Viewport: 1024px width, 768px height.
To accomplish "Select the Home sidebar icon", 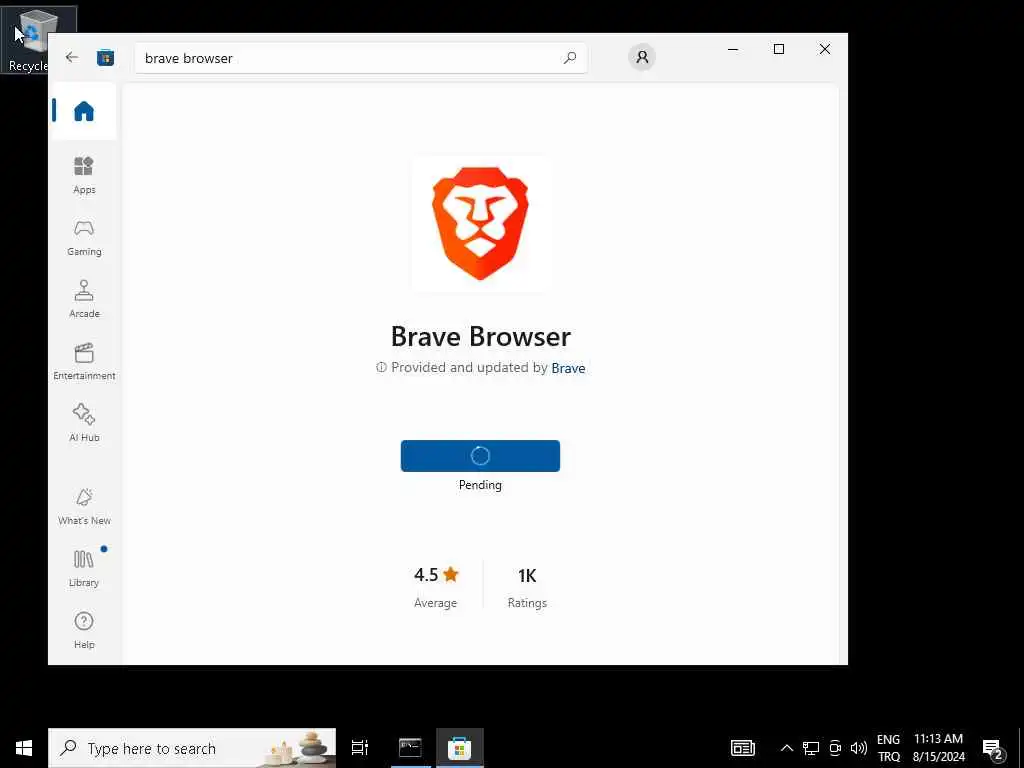I will (84, 111).
